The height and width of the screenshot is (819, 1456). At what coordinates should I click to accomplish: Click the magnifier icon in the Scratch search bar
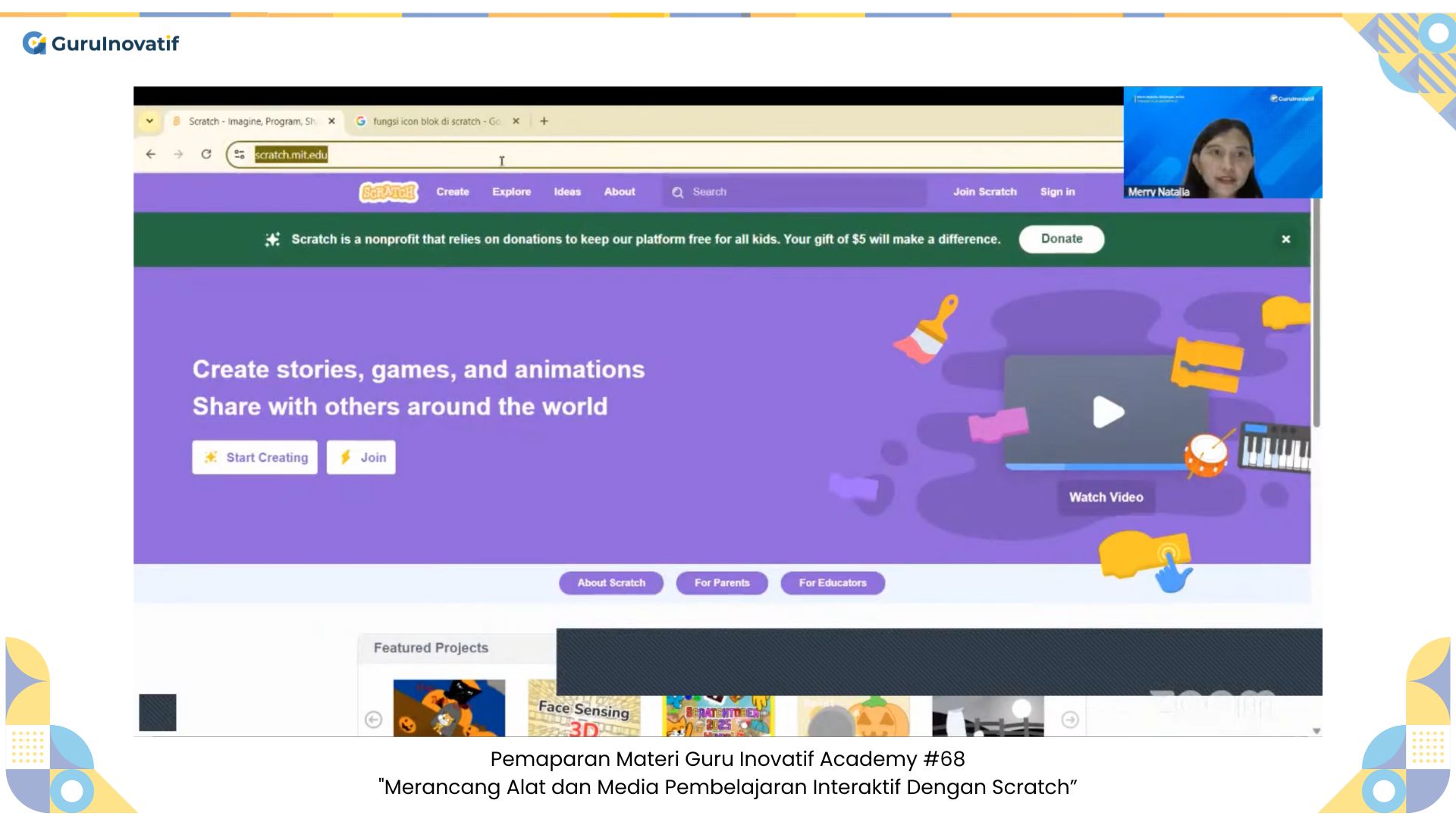click(677, 192)
